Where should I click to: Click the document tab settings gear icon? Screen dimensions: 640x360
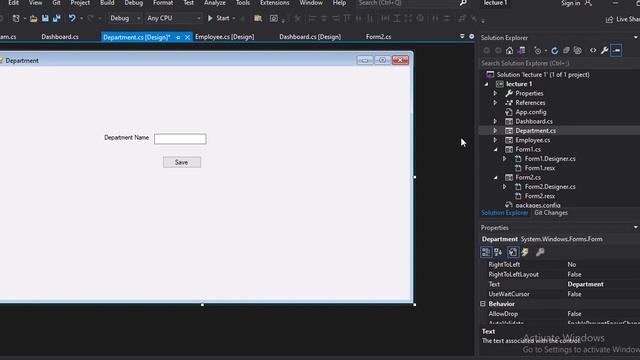(471, 36)
